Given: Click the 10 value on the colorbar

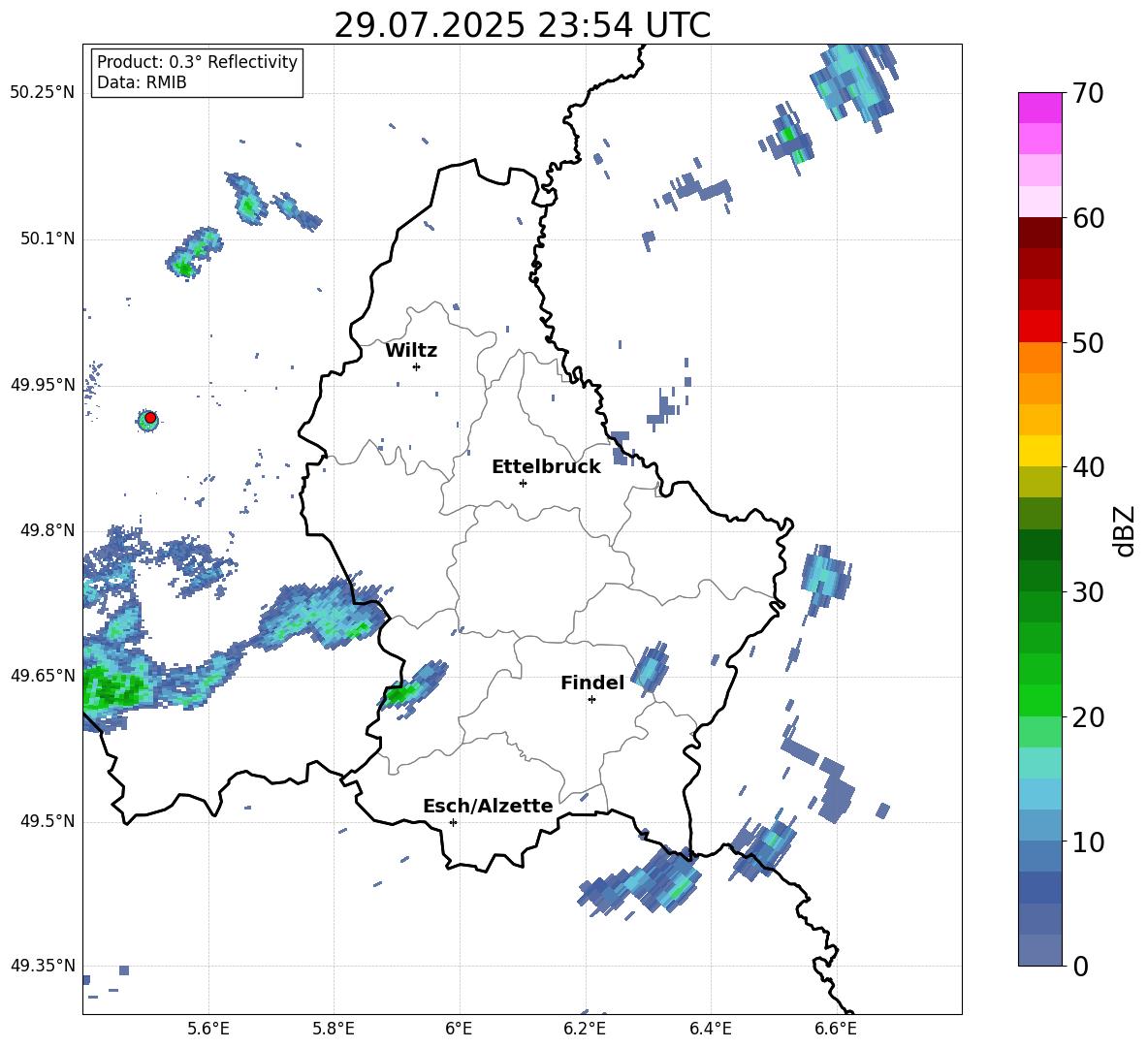Looking at the screenshot, I should click(1088, 842).
